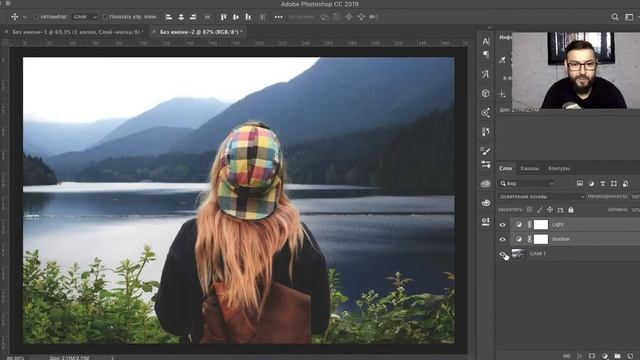
Task: Click the mask link icon on Light layer
Action: point(529,224)
